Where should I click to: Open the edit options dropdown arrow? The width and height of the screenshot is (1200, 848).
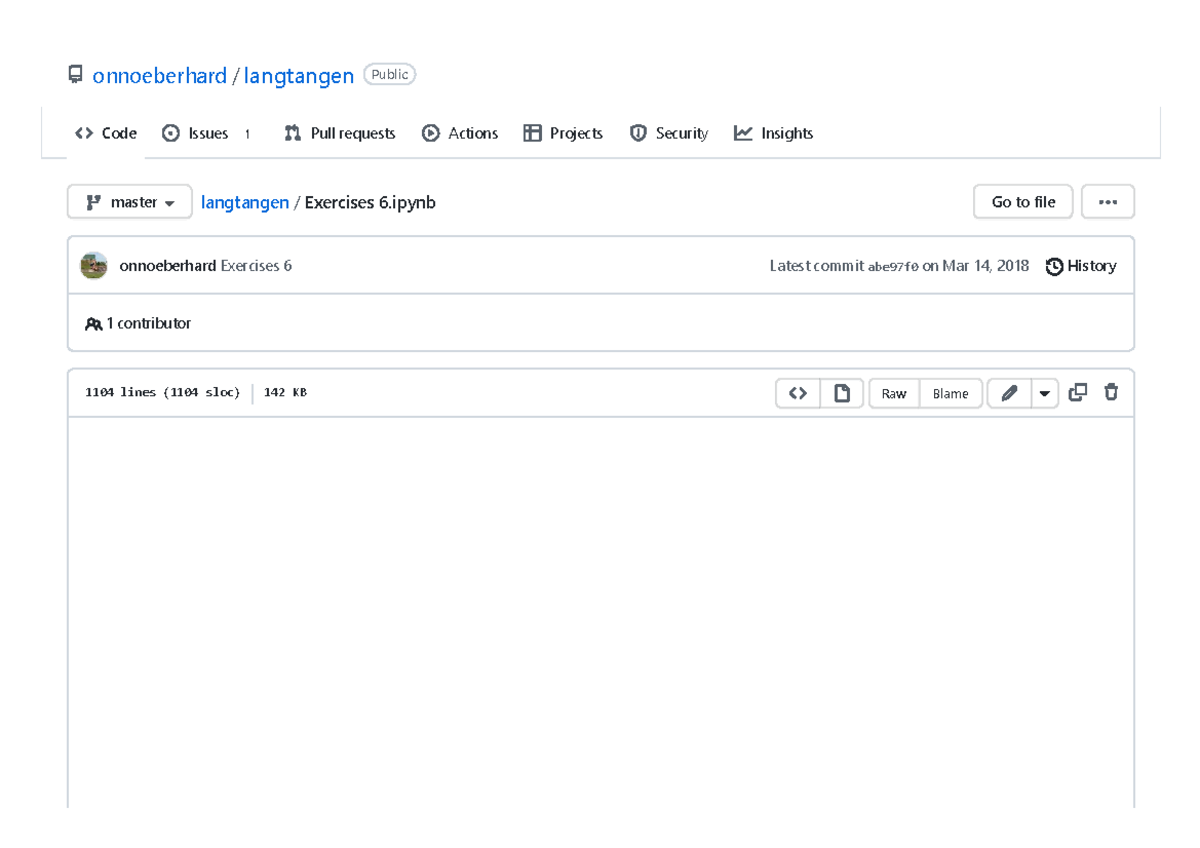[1045, 393]
